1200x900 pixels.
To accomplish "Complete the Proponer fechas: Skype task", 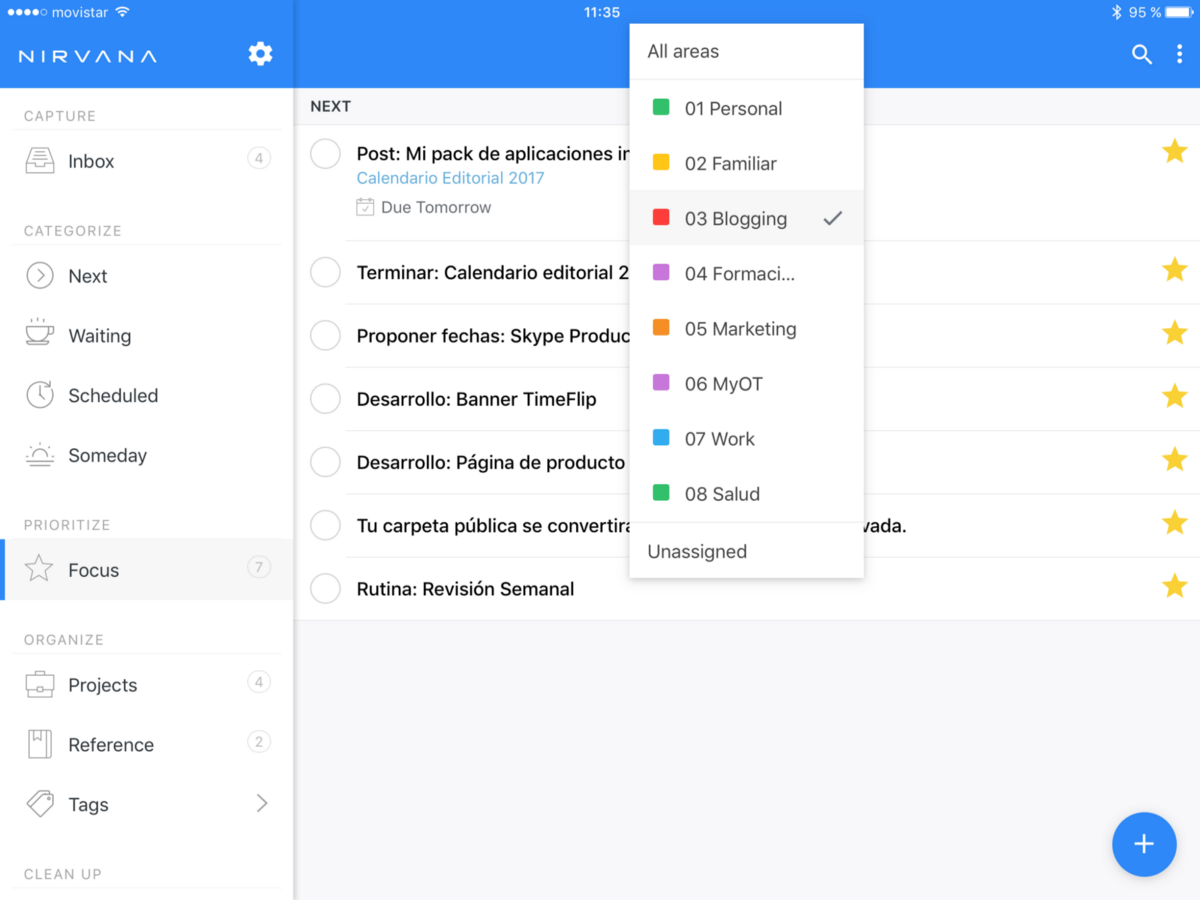I will (x=325, y=335).
